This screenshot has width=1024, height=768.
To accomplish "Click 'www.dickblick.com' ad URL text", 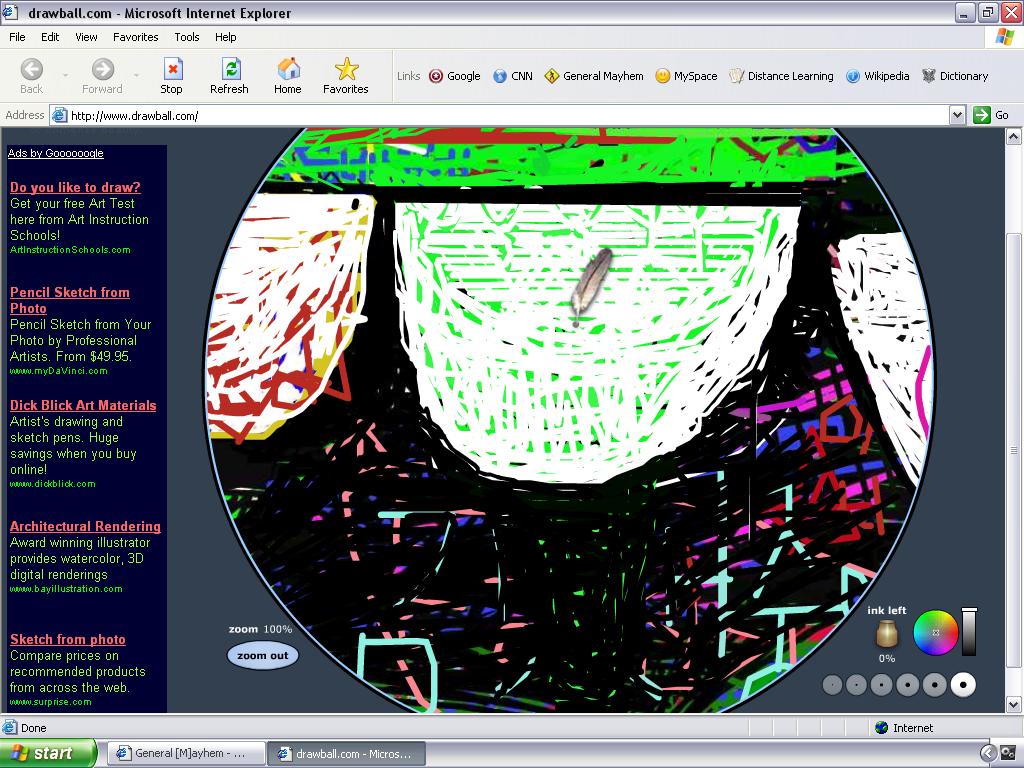I will 52,484.
